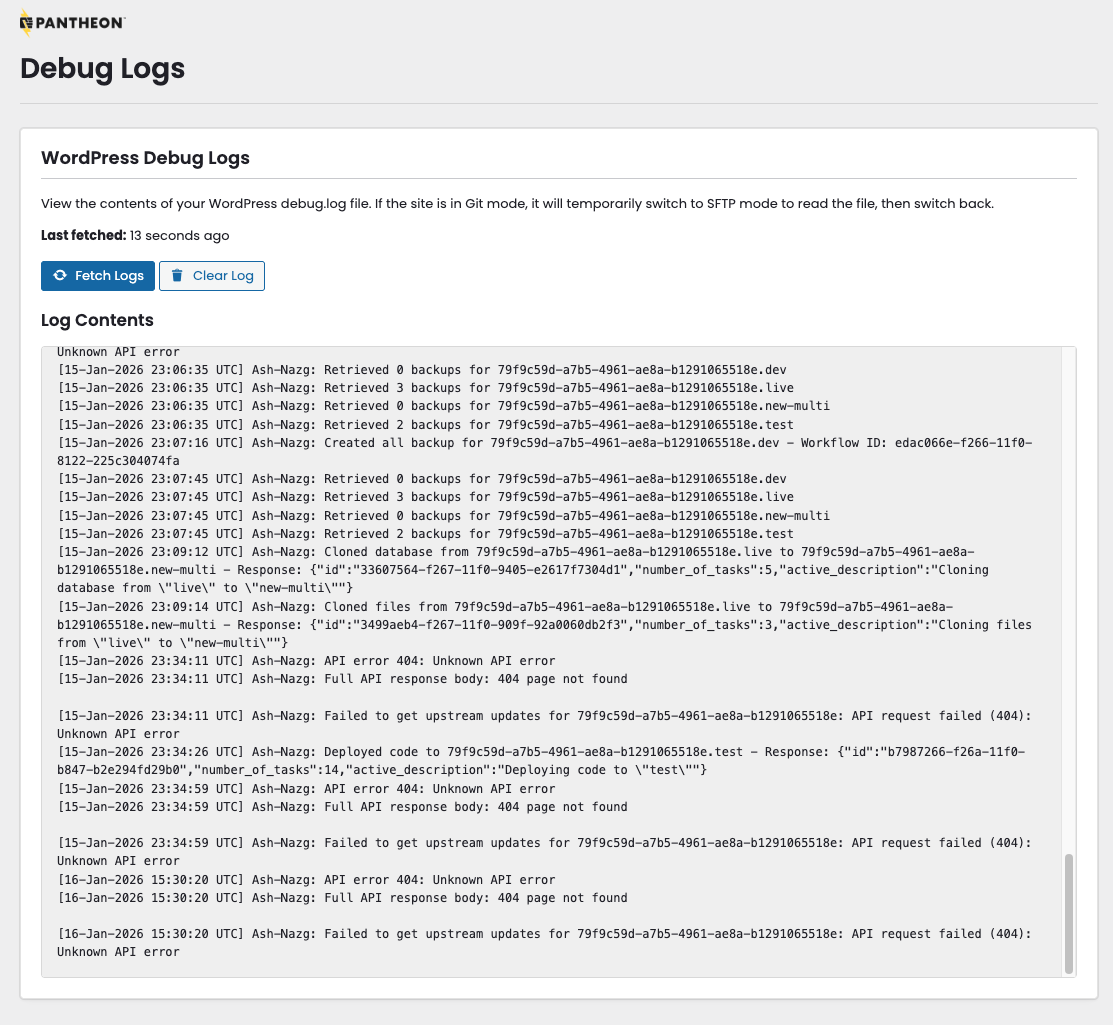This screenshot has height=1025, width=1113.
Task: Click the 13 seconds ago timestamp text
Action: tap(179, 235)
